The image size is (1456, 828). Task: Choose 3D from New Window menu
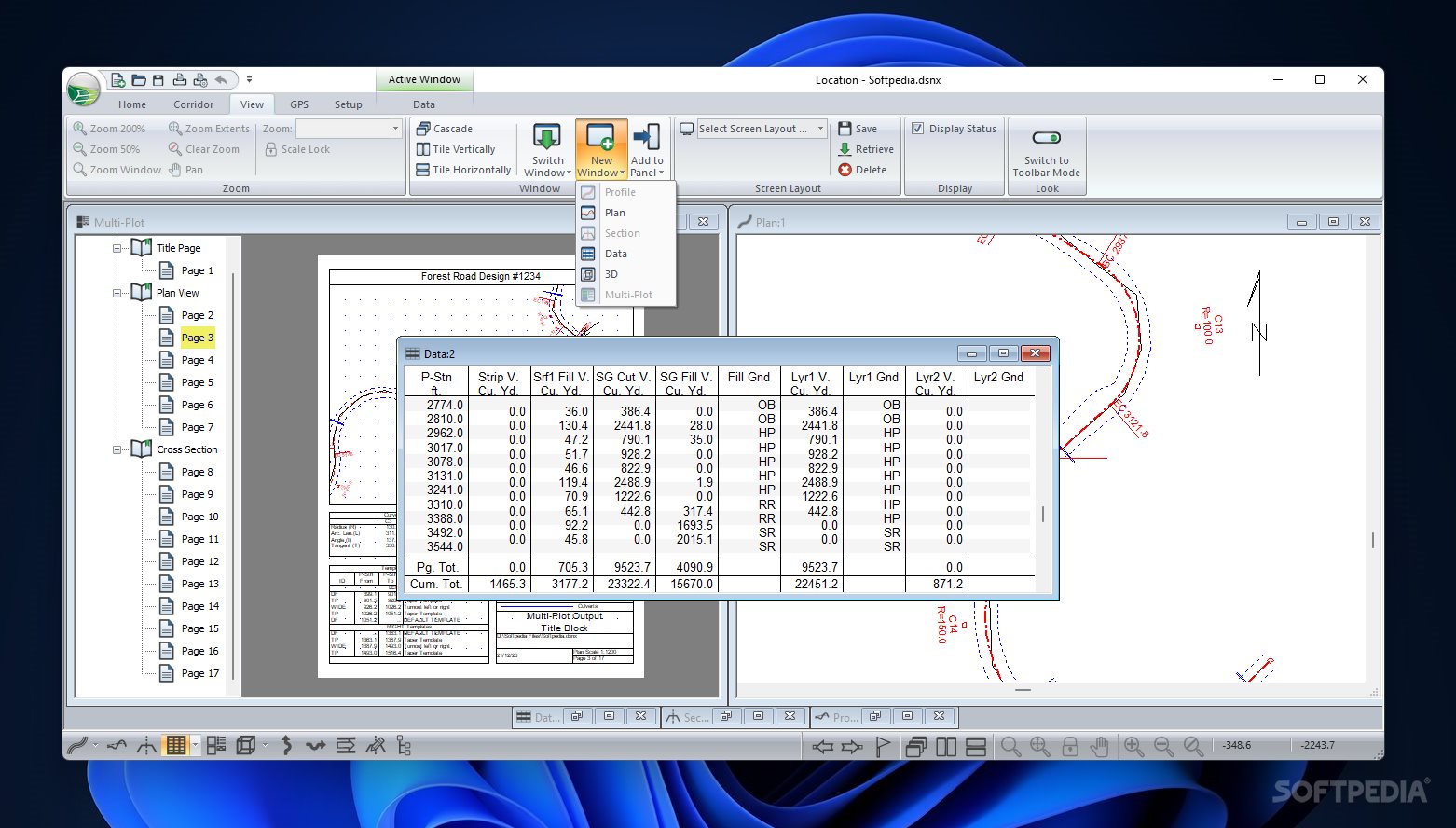pyautogui.click(x=625, y=274)
